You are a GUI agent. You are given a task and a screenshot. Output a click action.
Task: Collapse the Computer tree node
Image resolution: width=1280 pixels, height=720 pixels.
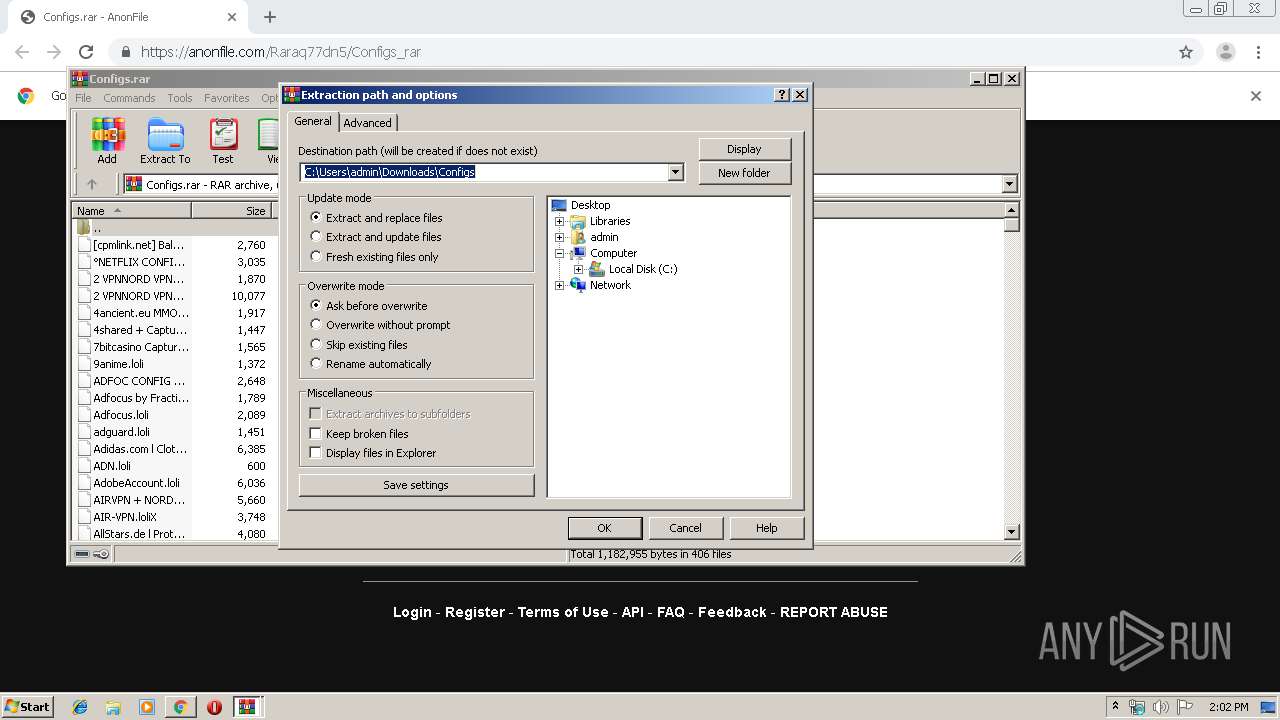559,253
